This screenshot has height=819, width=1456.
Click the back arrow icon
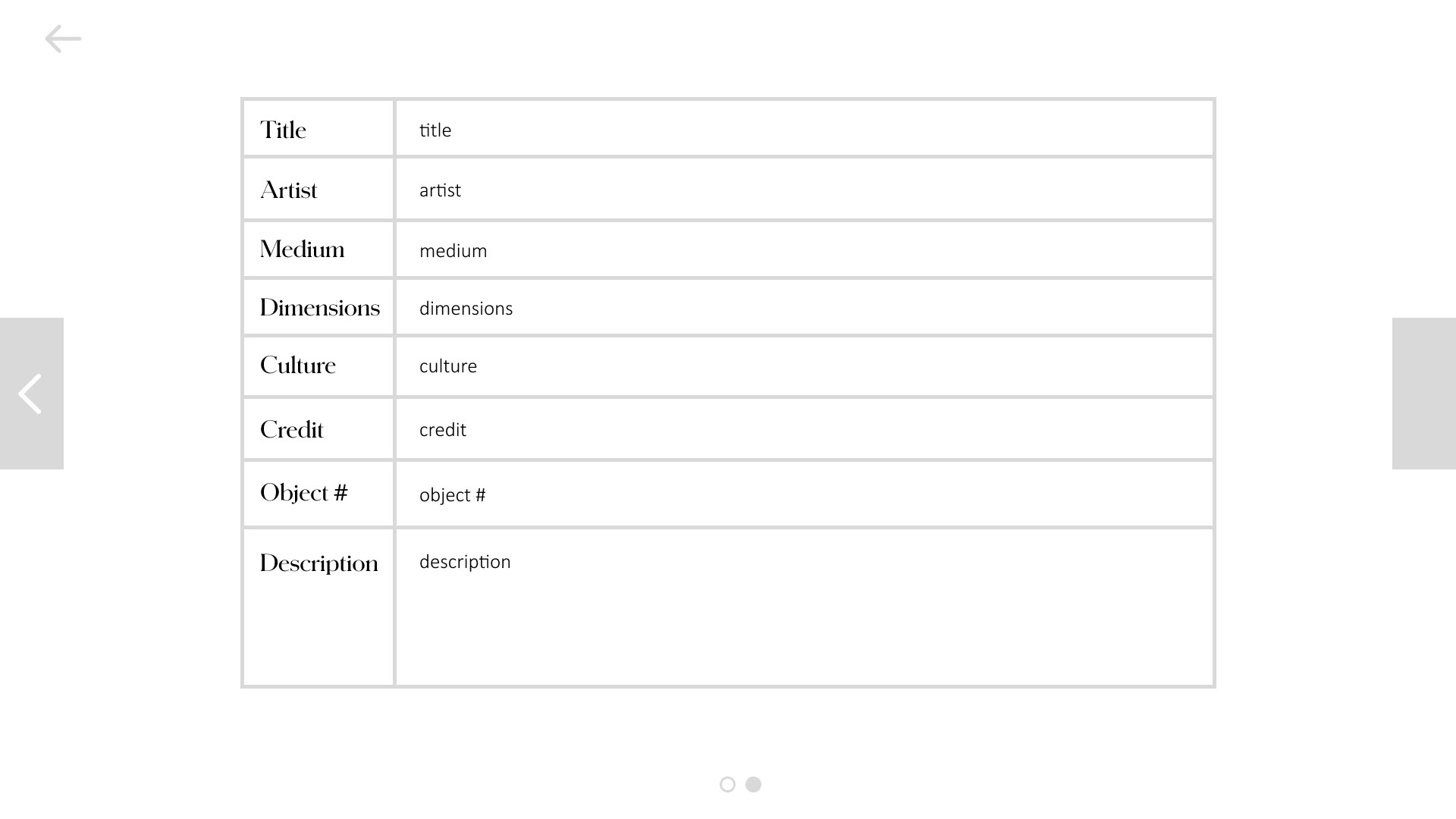(x=63, y=39)
